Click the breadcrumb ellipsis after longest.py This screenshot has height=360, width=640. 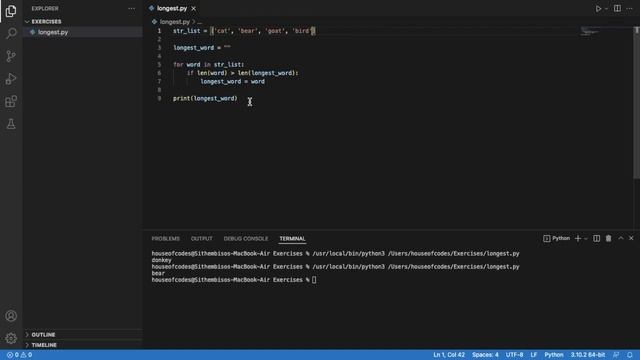coord(199,22)
